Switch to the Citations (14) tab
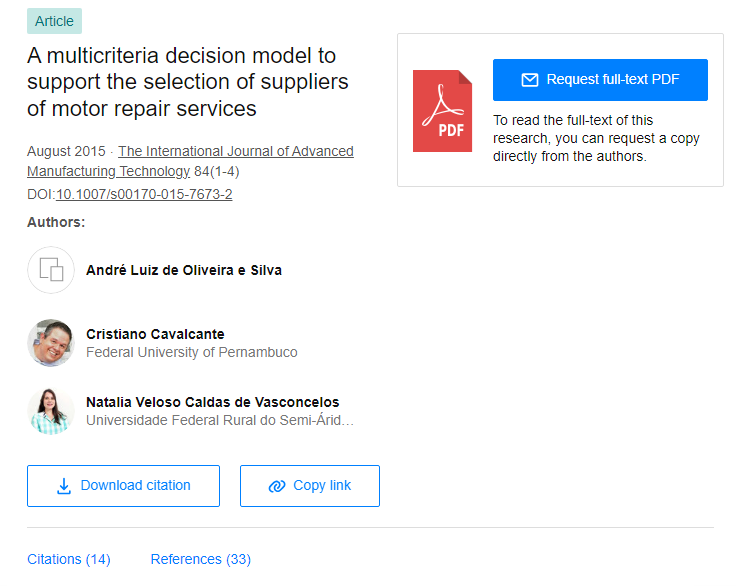The height and width of the screenshot is (586, 736). click(69, 559)
